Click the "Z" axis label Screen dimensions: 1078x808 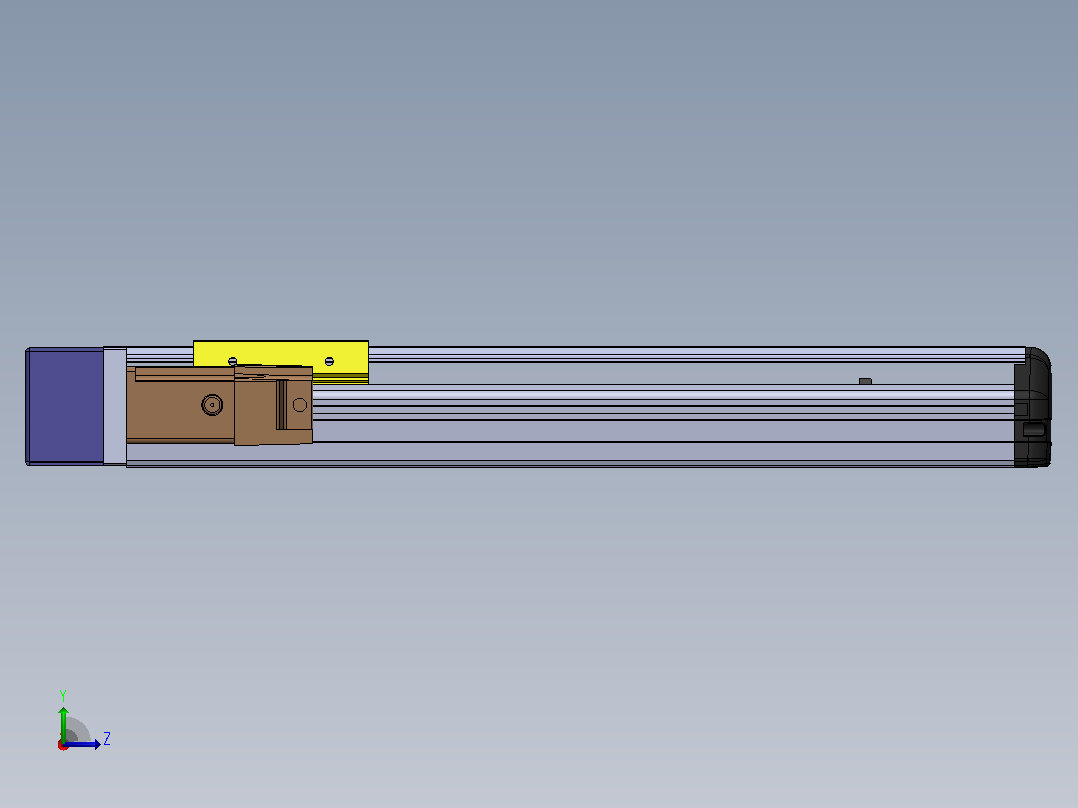(107, 739)
